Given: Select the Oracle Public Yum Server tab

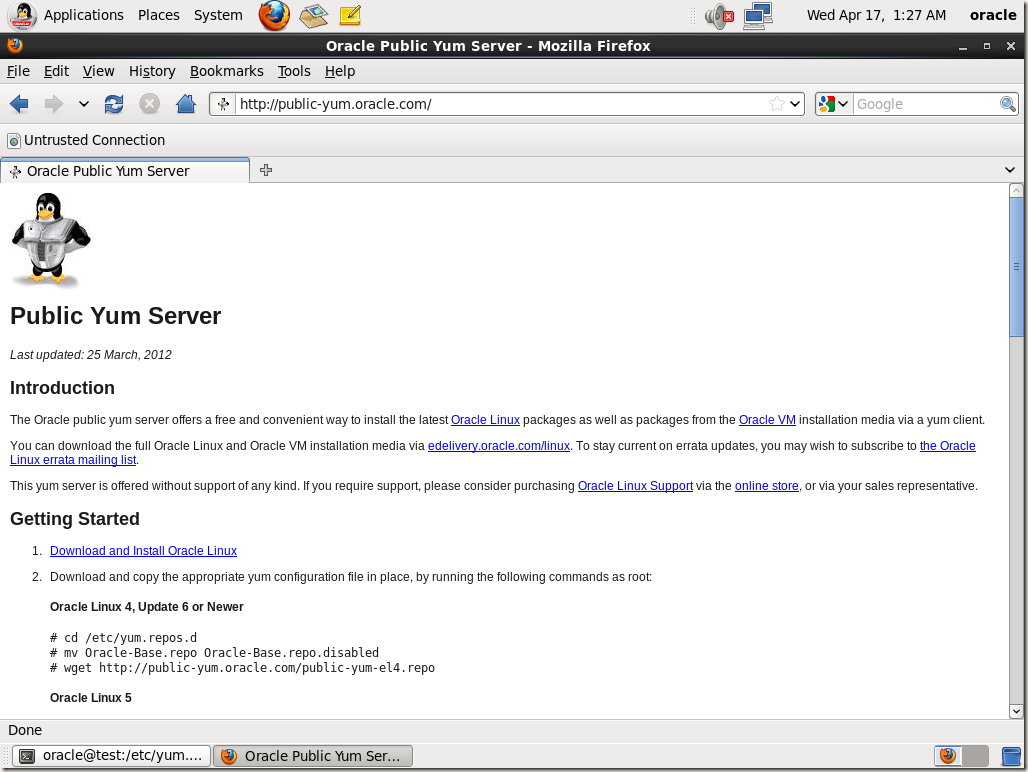Looking at the screenshot, I should [x=125, y=171].
